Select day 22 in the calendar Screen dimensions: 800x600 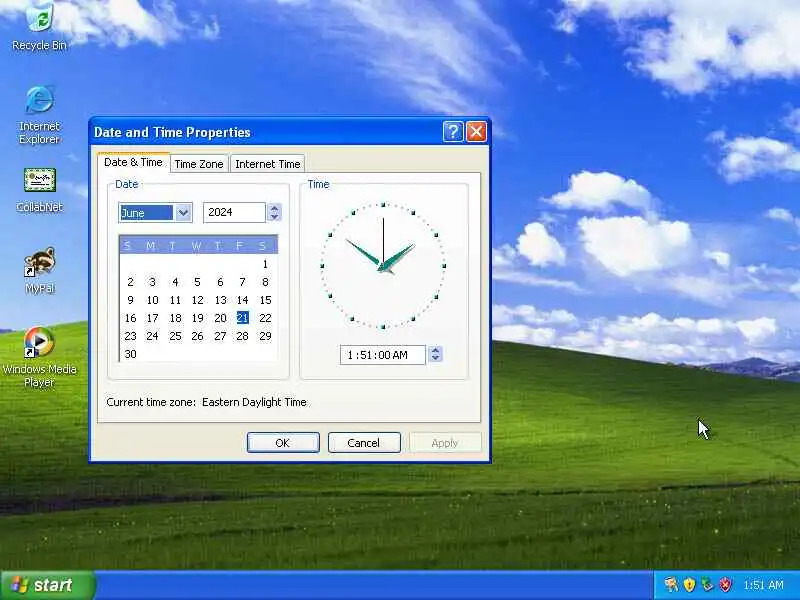click(265, 318)
